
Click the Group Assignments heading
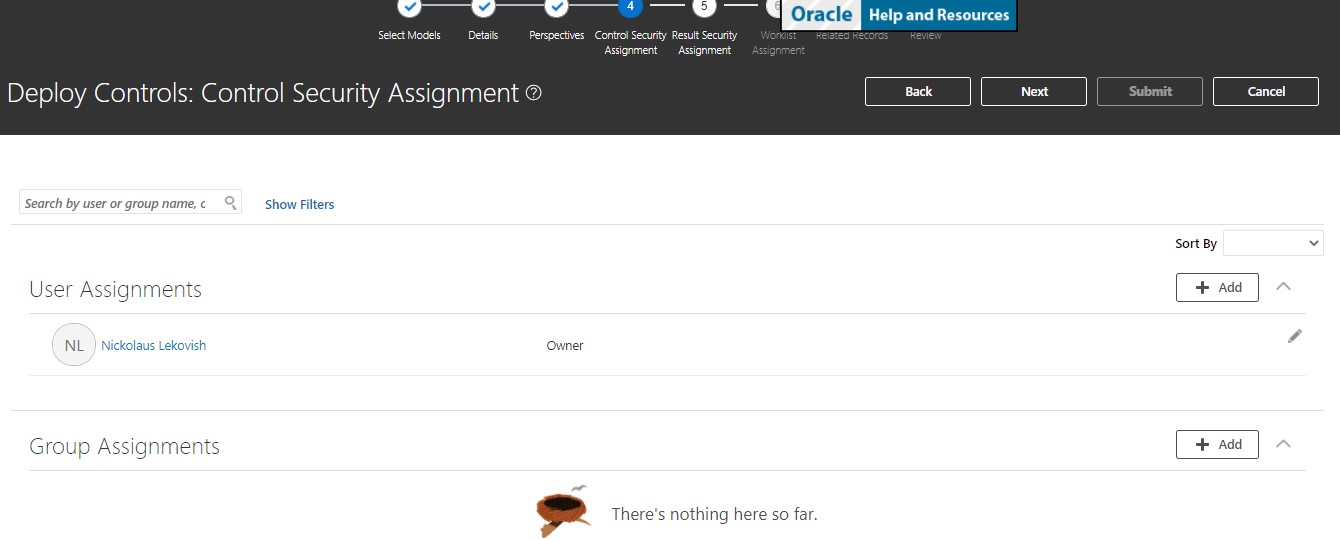click(x=125, y=446)
